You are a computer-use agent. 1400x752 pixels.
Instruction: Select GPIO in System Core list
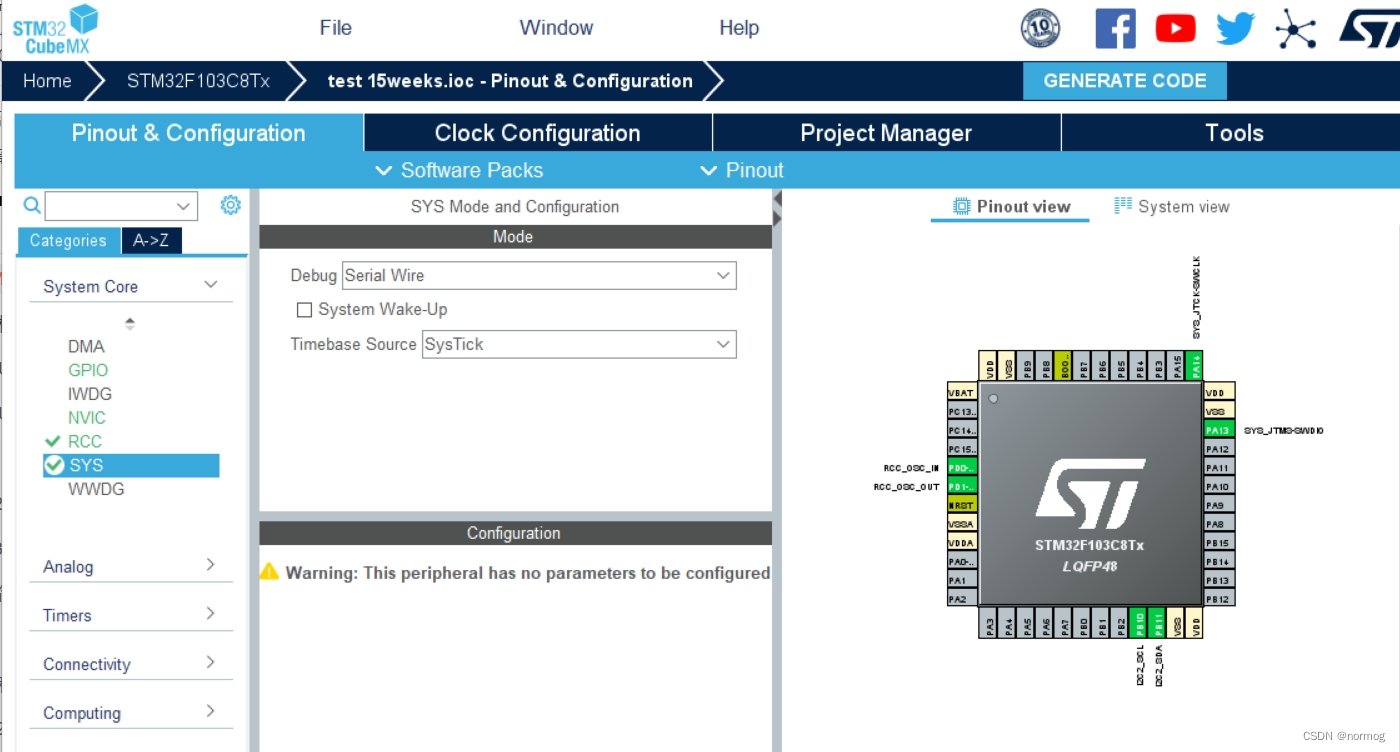[88, 370]
